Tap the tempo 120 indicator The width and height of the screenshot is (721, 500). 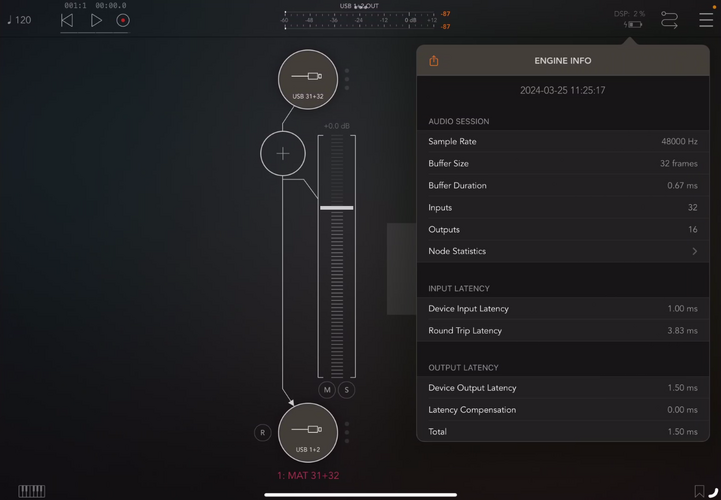point(19,20)
